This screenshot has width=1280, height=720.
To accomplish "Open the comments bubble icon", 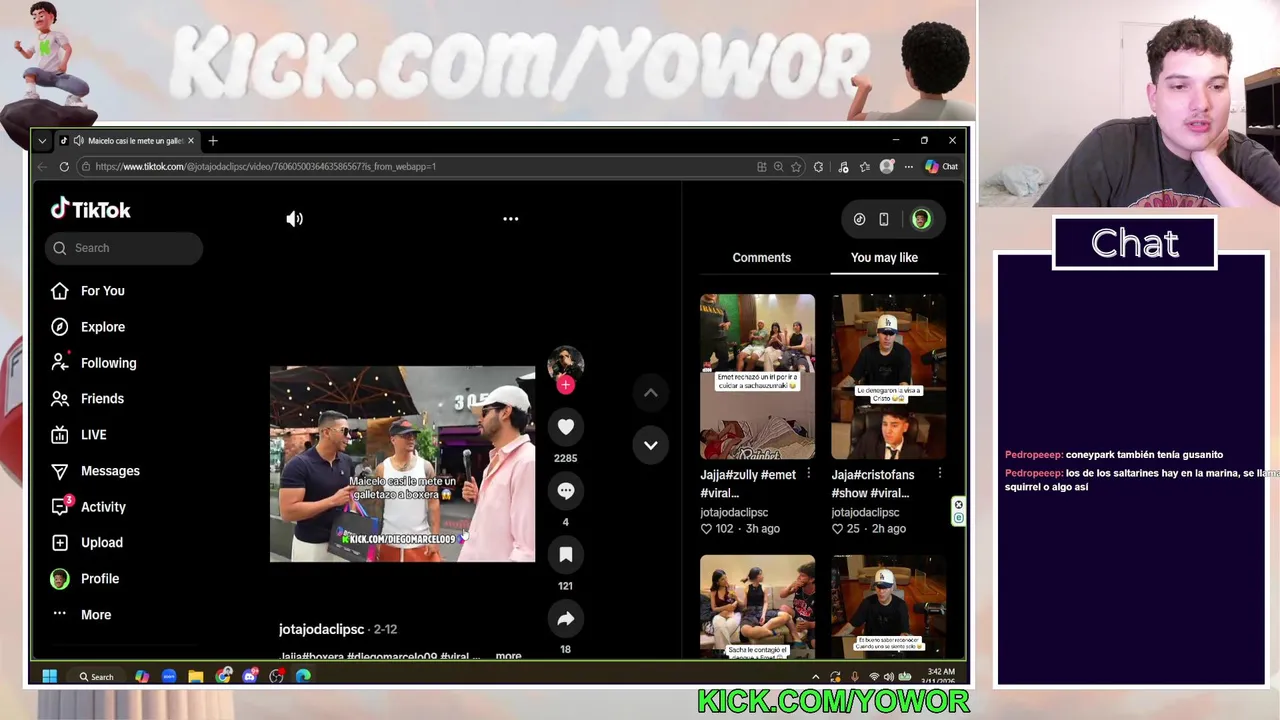I will click(566, 491).
